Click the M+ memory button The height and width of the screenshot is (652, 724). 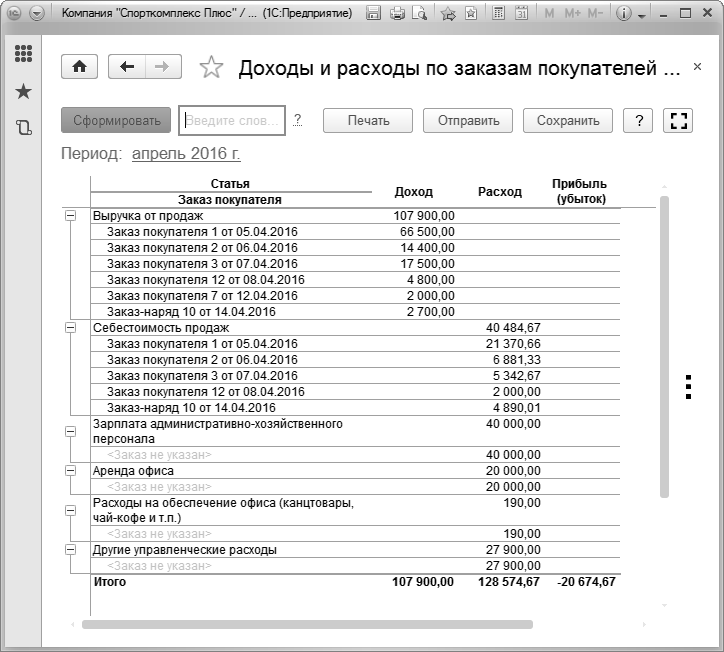point(573,13)
